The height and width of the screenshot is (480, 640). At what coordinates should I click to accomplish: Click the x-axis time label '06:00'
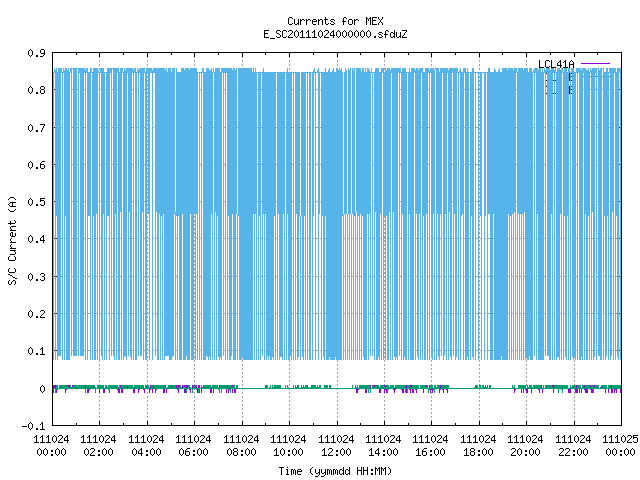click(x=193, y=452)
